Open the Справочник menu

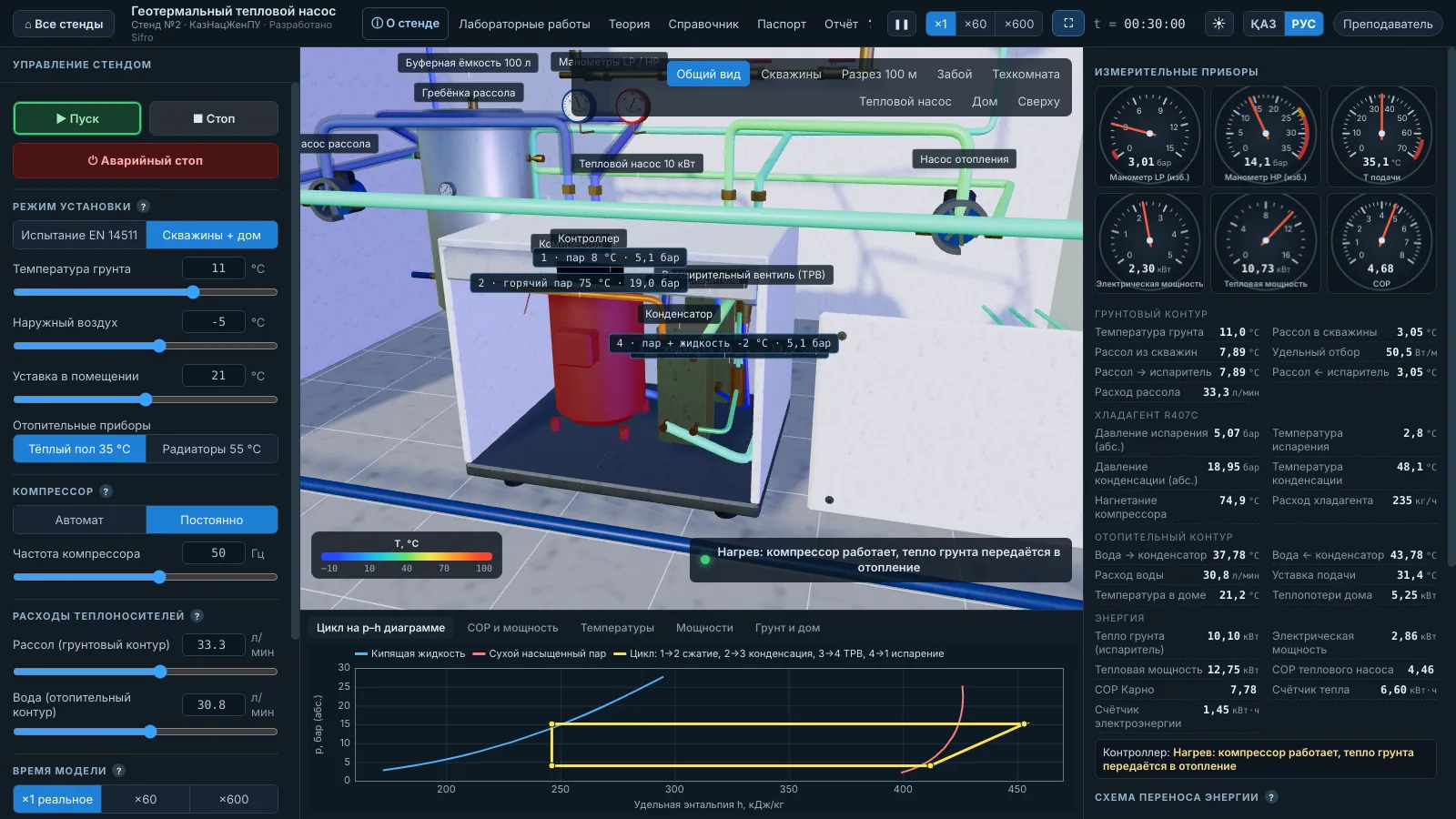click(703, 24)
